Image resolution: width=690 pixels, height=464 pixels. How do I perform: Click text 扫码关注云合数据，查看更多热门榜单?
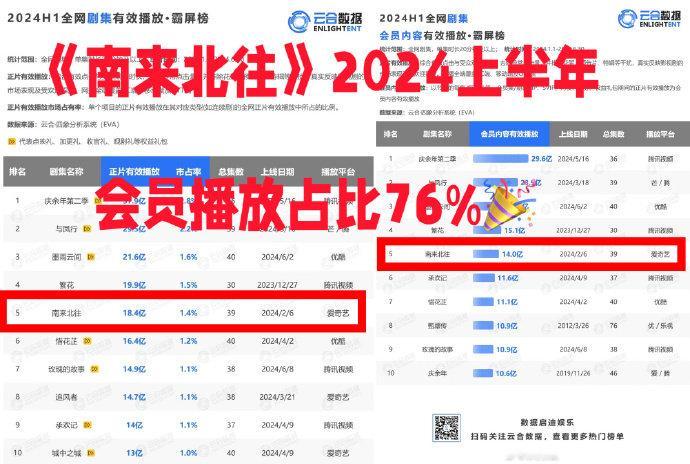547,436
